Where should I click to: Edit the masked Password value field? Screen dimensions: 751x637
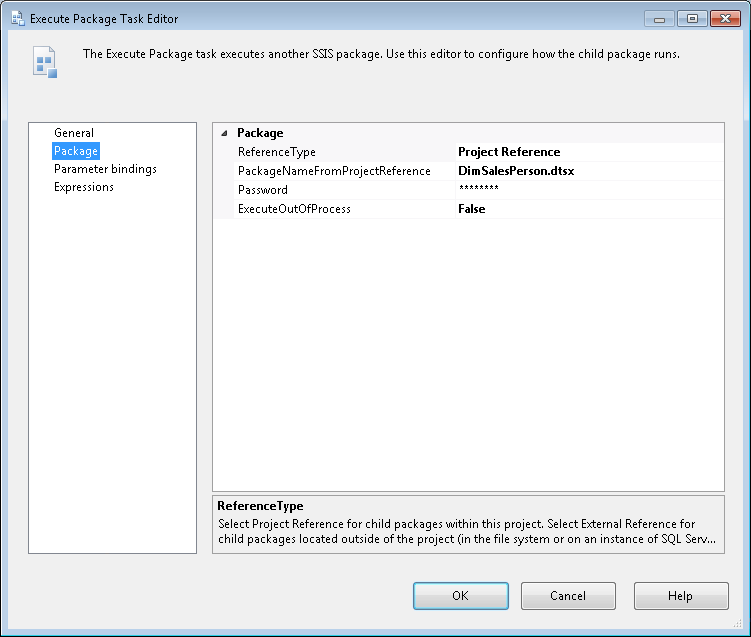click(588, 190)
